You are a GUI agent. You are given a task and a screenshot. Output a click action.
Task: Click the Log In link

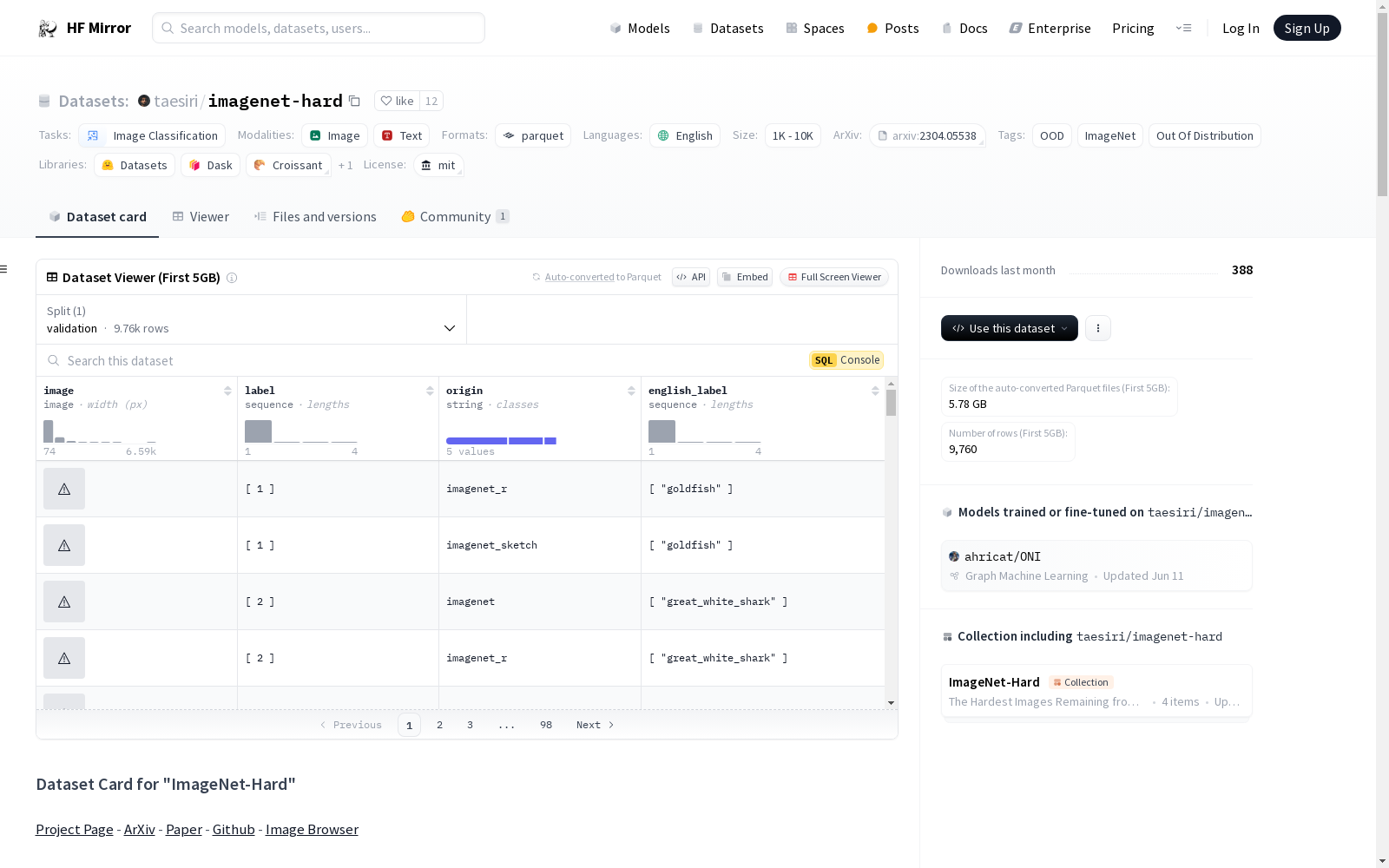(1241, 28)
